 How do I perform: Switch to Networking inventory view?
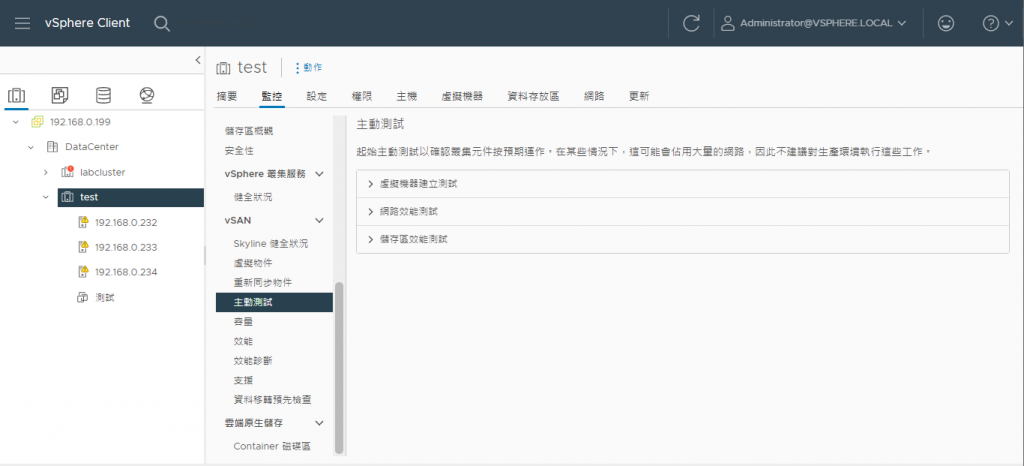pyautogui.click(x=147, y=96)
